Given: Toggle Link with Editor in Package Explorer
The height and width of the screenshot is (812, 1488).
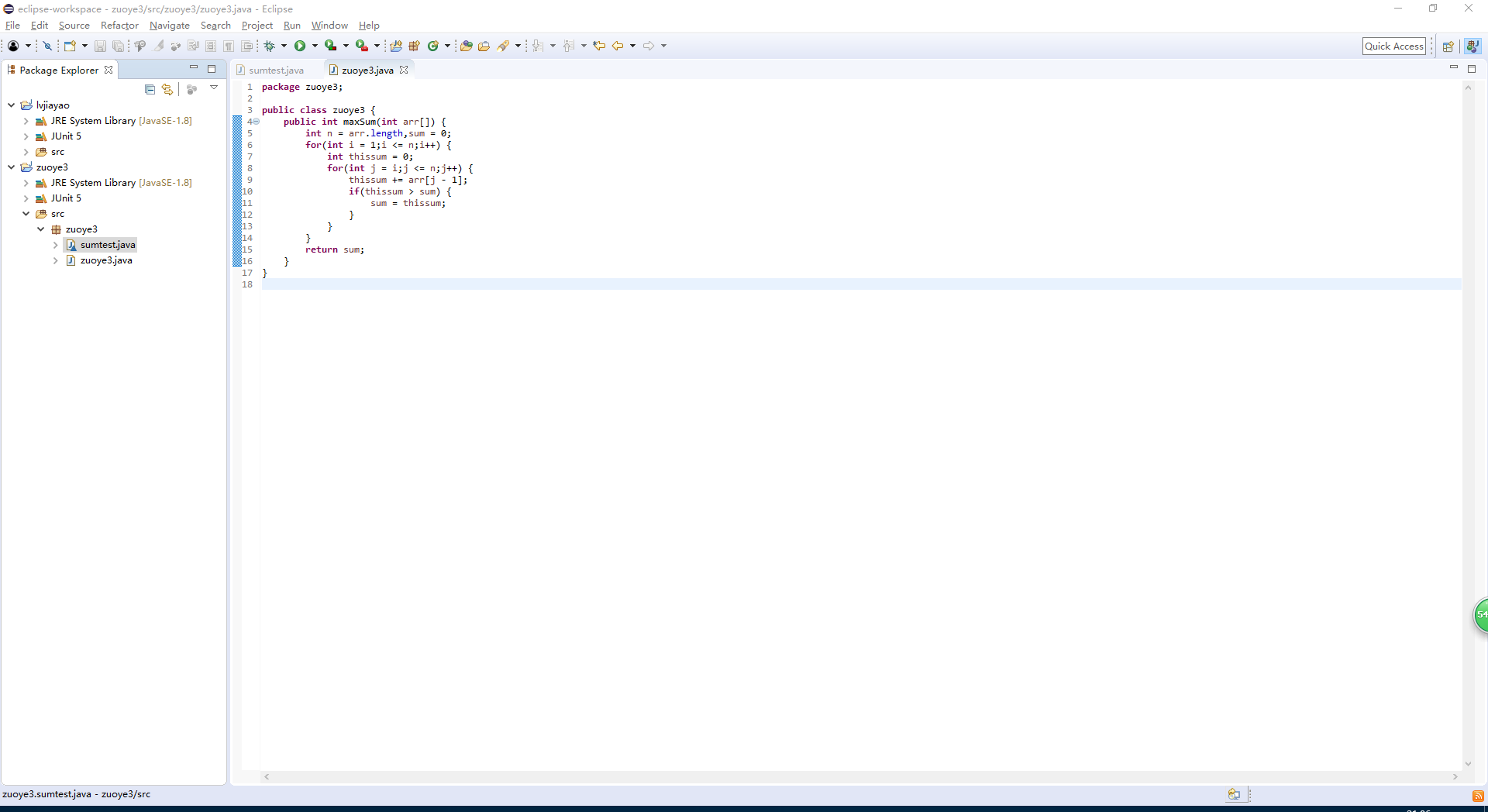Looking at the screenshot, I should click(x=167, y=89).
